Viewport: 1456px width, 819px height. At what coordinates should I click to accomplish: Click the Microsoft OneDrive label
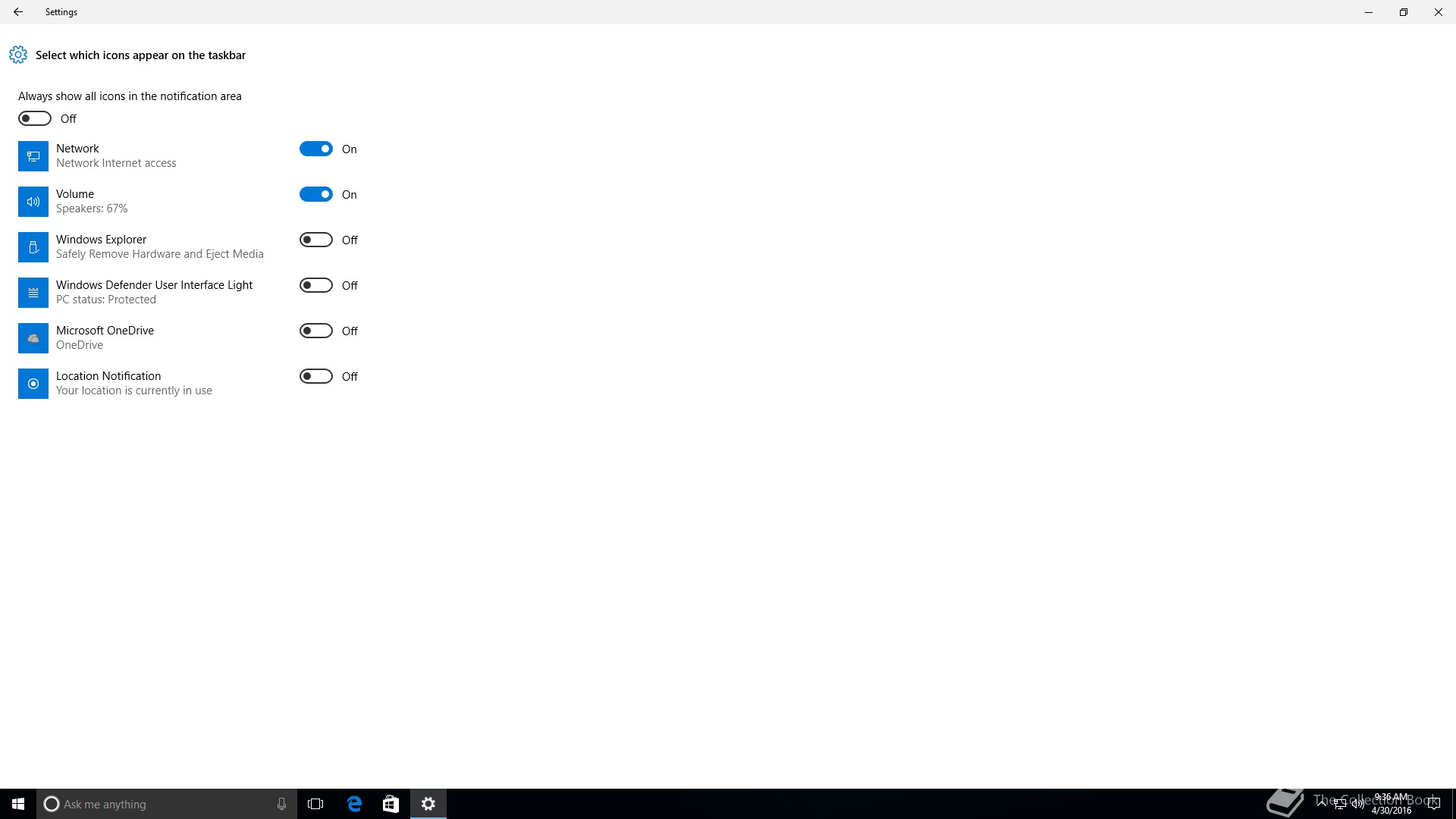click(x=105, y=331)
